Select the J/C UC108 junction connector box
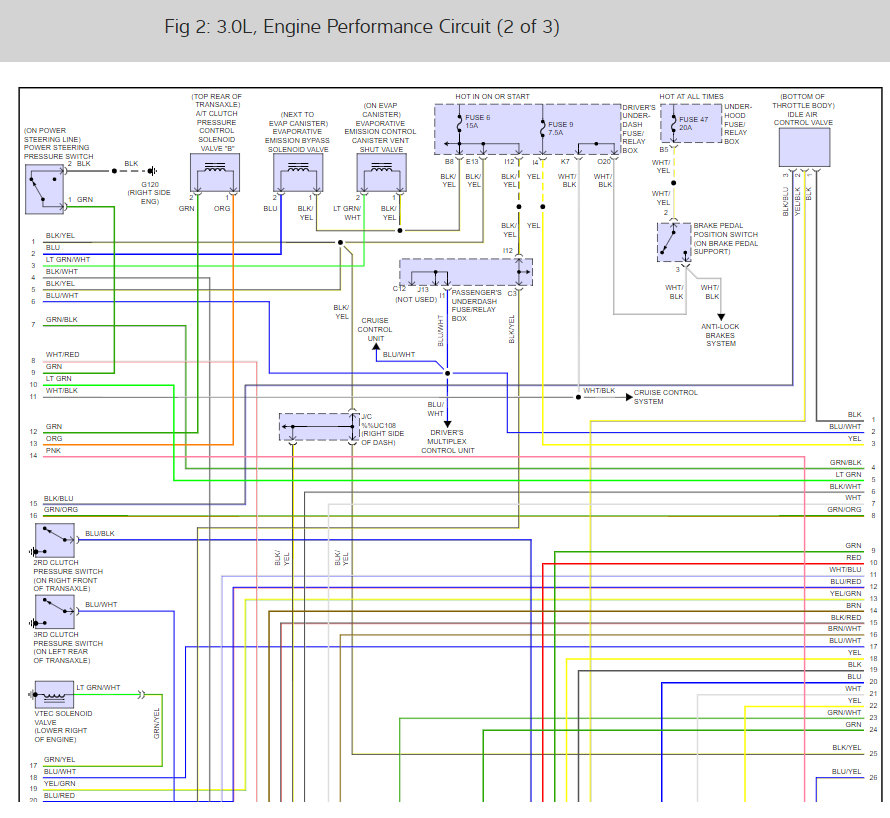Screen dimensions: 890x818 (x=319, y=427)
